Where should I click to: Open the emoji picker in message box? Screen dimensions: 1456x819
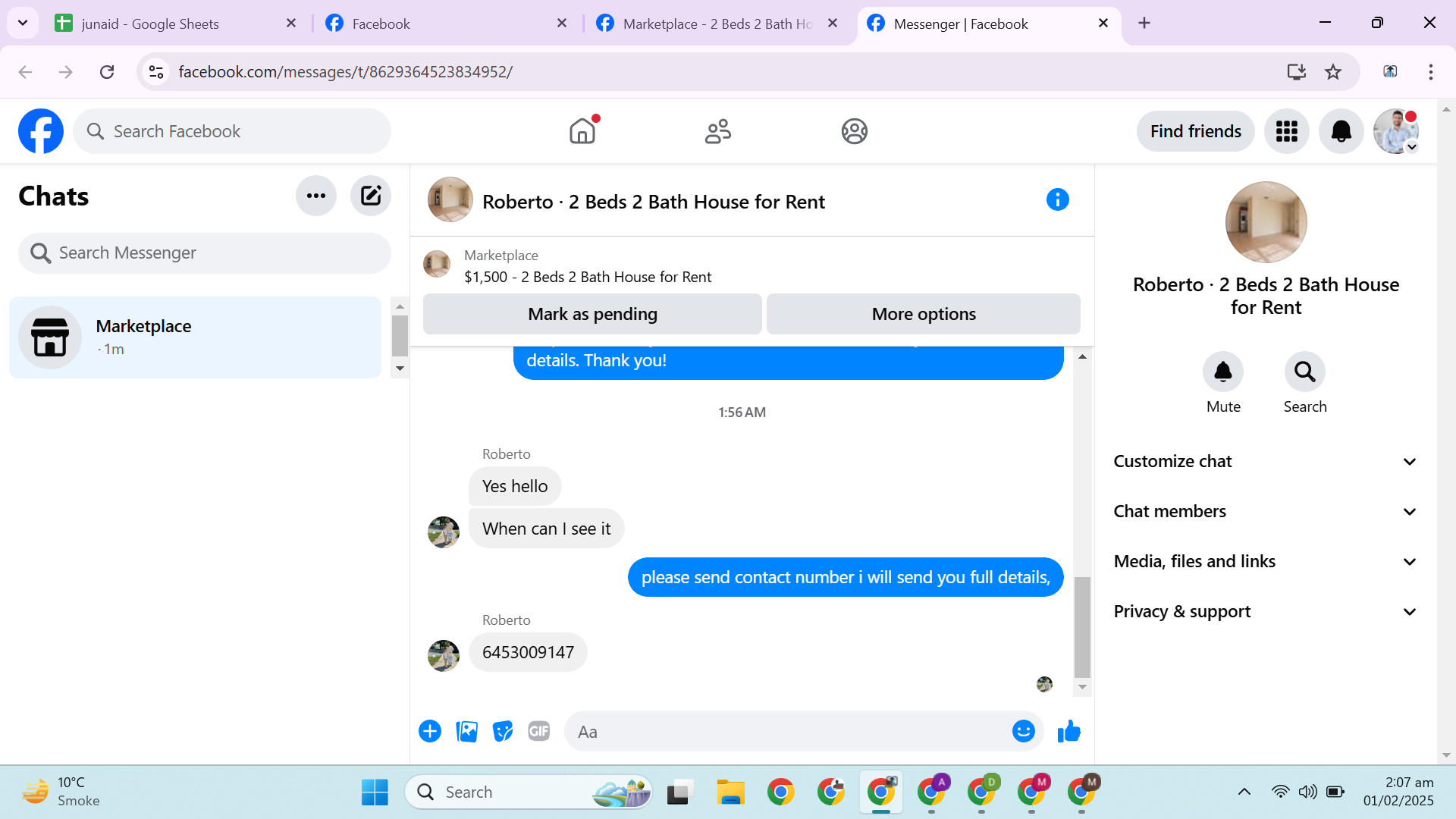1024,731
